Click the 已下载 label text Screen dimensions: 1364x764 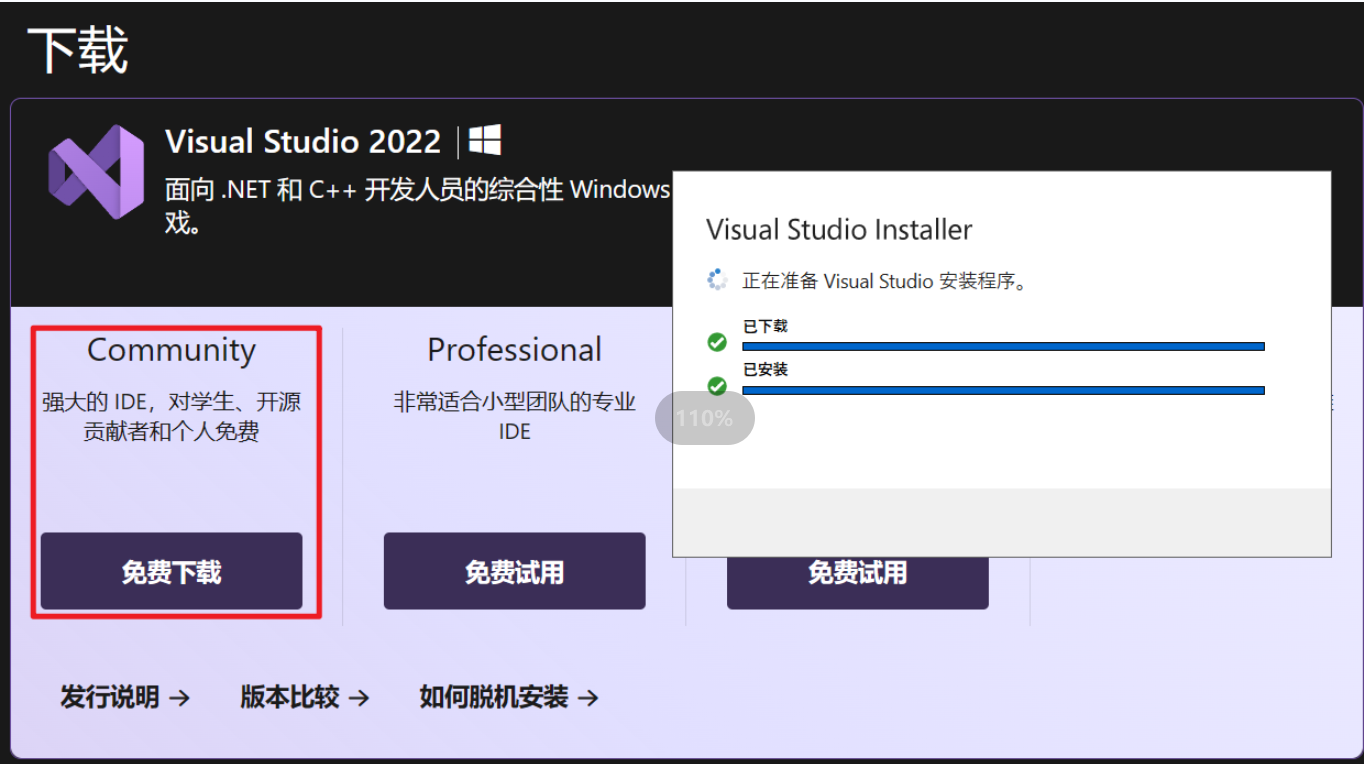[765, 326]
